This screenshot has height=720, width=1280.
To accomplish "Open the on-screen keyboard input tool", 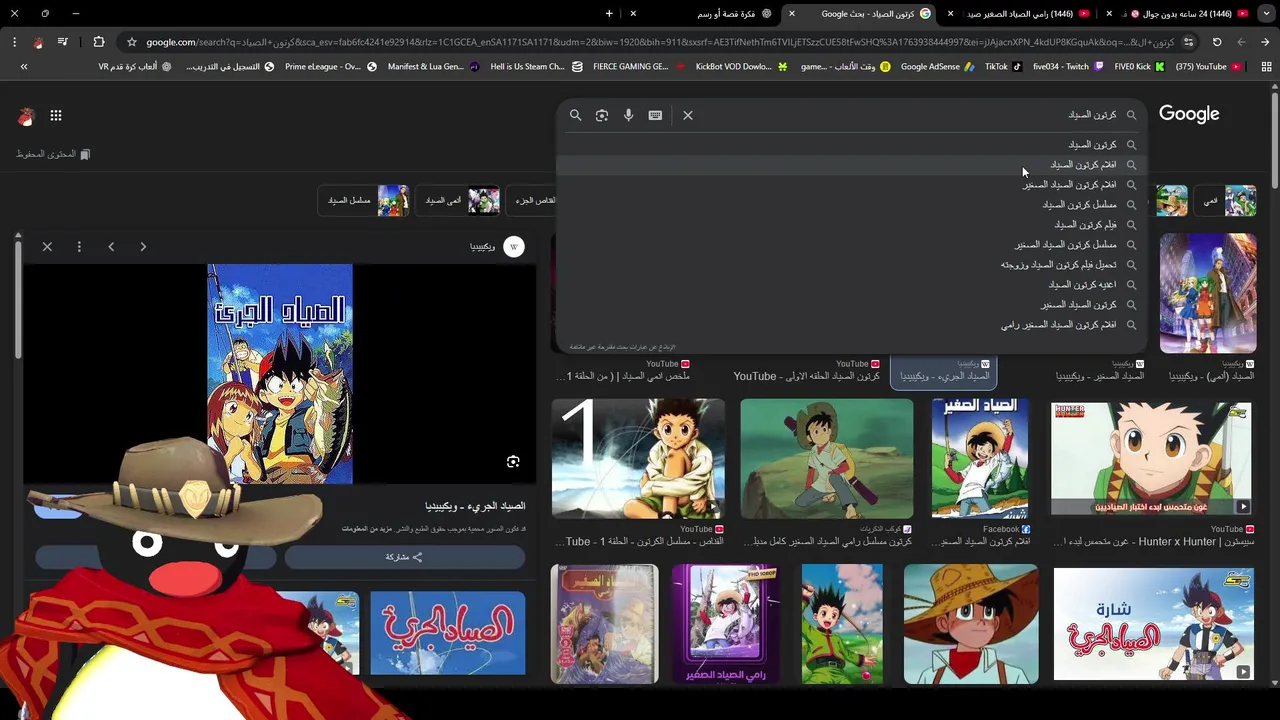I will point(655,115).
